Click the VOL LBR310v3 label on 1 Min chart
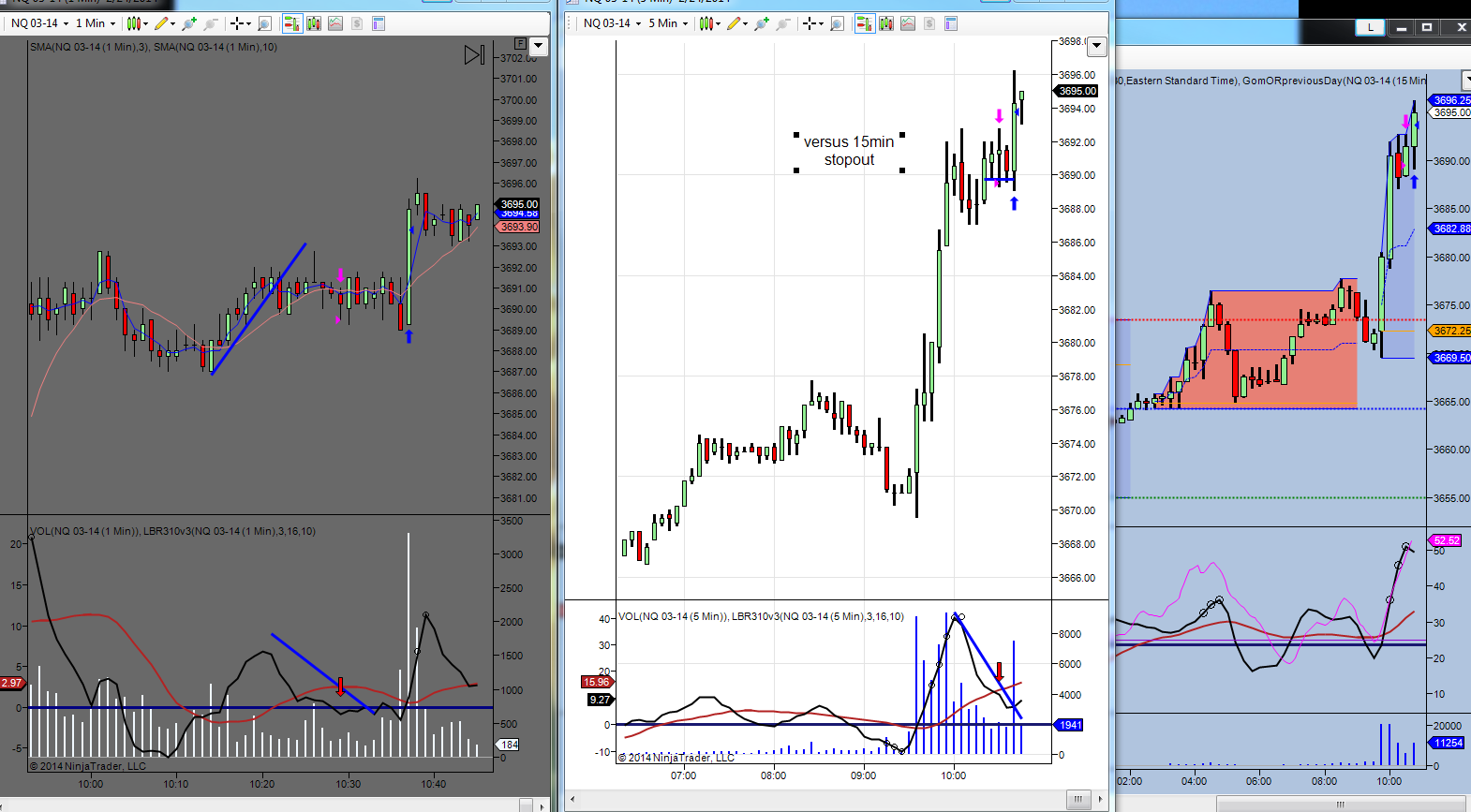 coord(172,531)
